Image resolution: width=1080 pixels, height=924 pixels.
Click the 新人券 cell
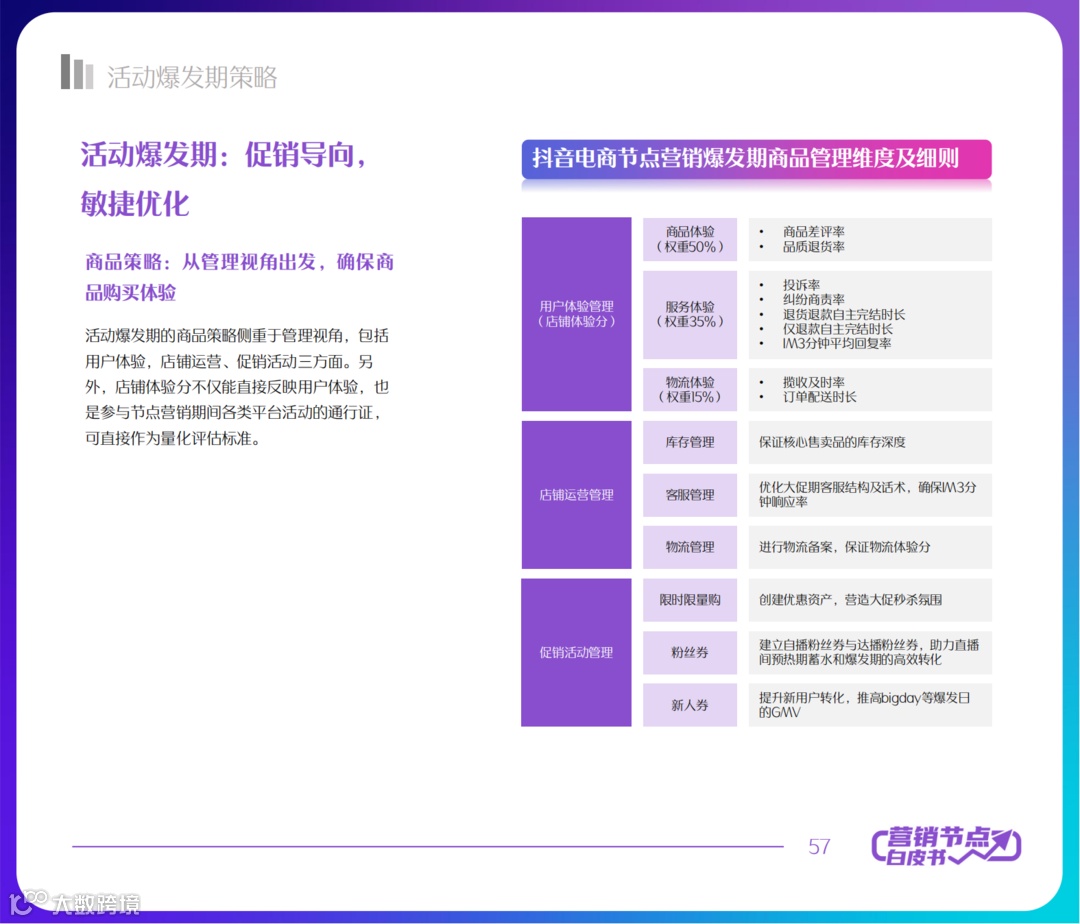[690, 704]
